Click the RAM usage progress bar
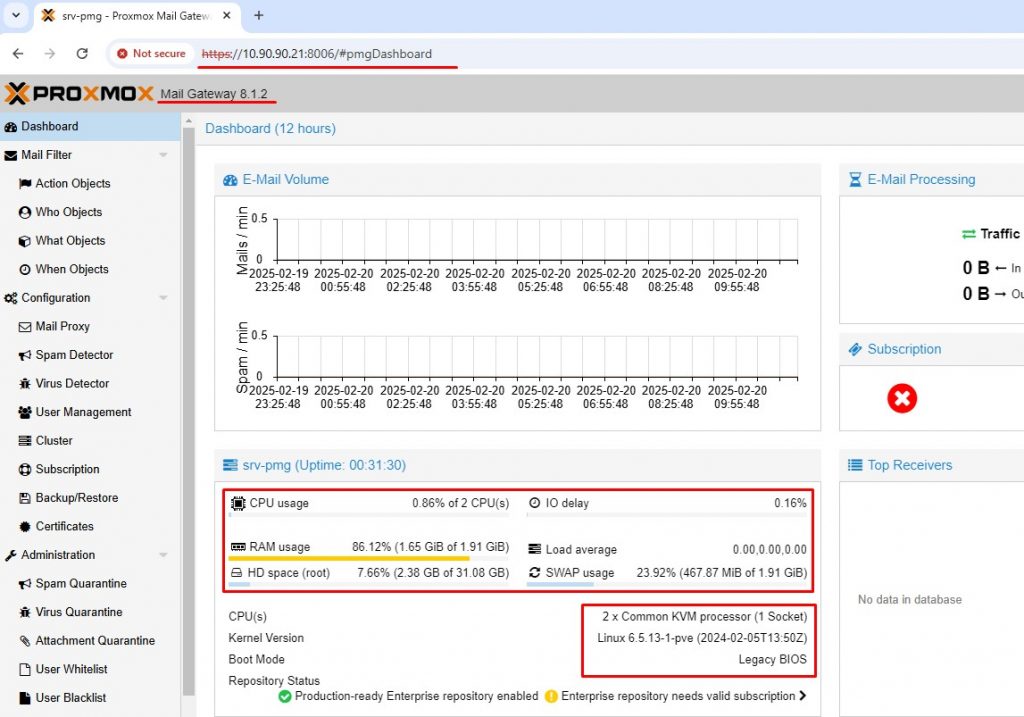Image resolution: width=1024 pixels, height=717 pixels. pos(369,558)
